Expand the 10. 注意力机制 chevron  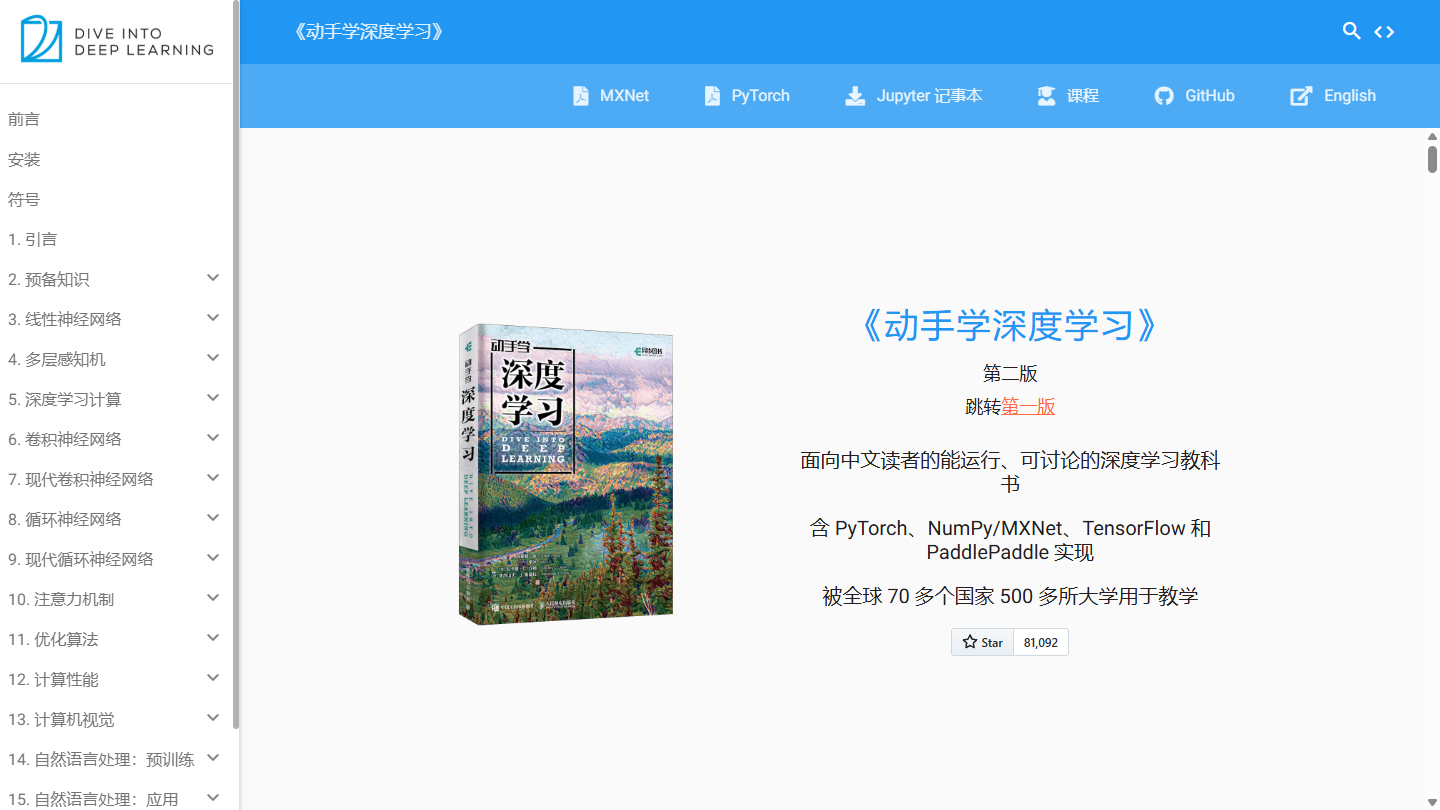click(213, 598)
